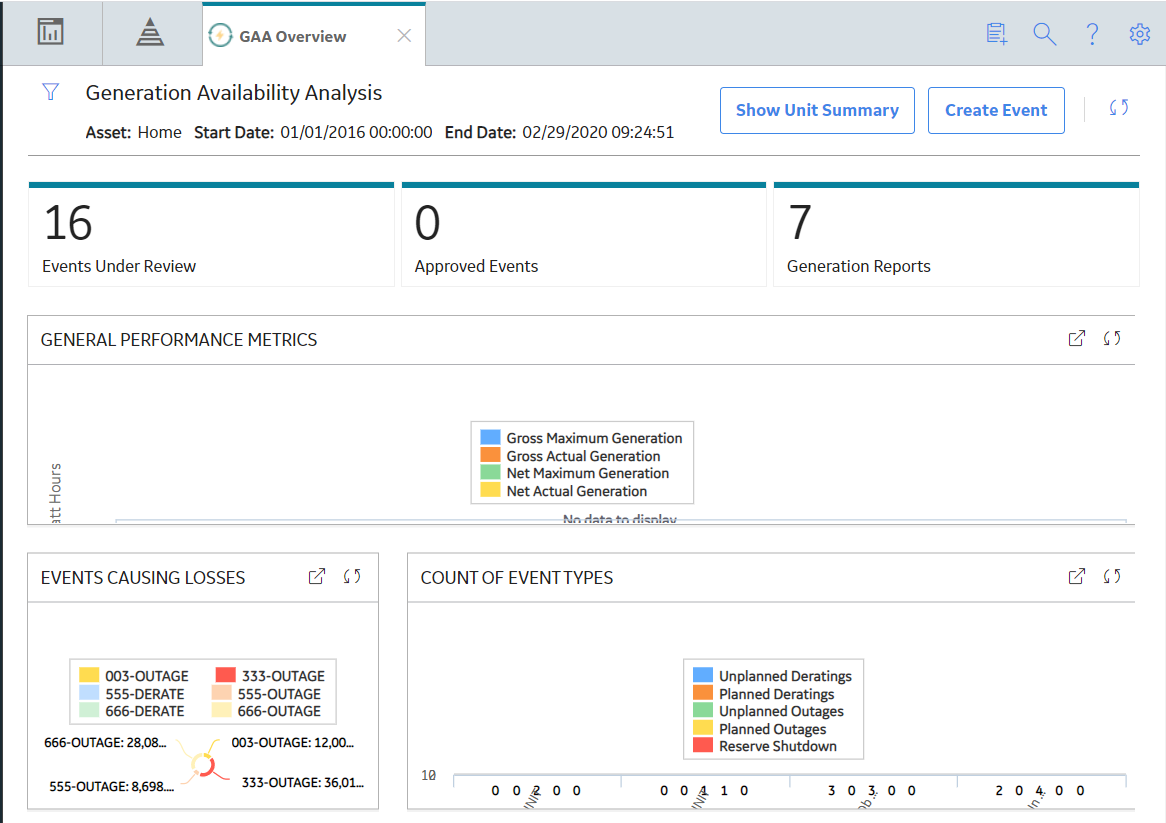Expand General Performance Metrics chart in new view
The height and width of the screenshot is (823, 1166).
click(x=1077, y=339)
